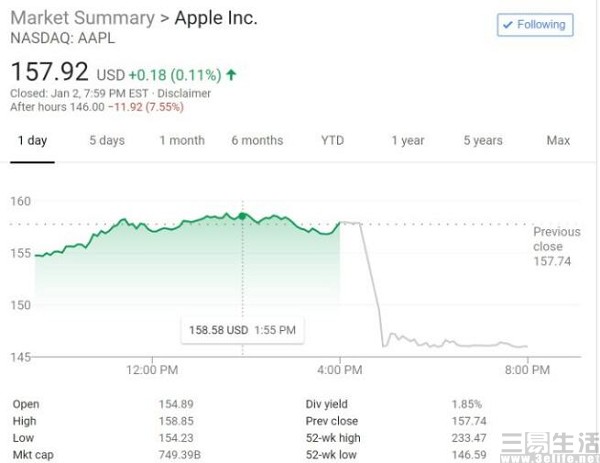600x463 pixels.
Task: Toggle the Following button for Apple
Action: [x=534, y=25]
